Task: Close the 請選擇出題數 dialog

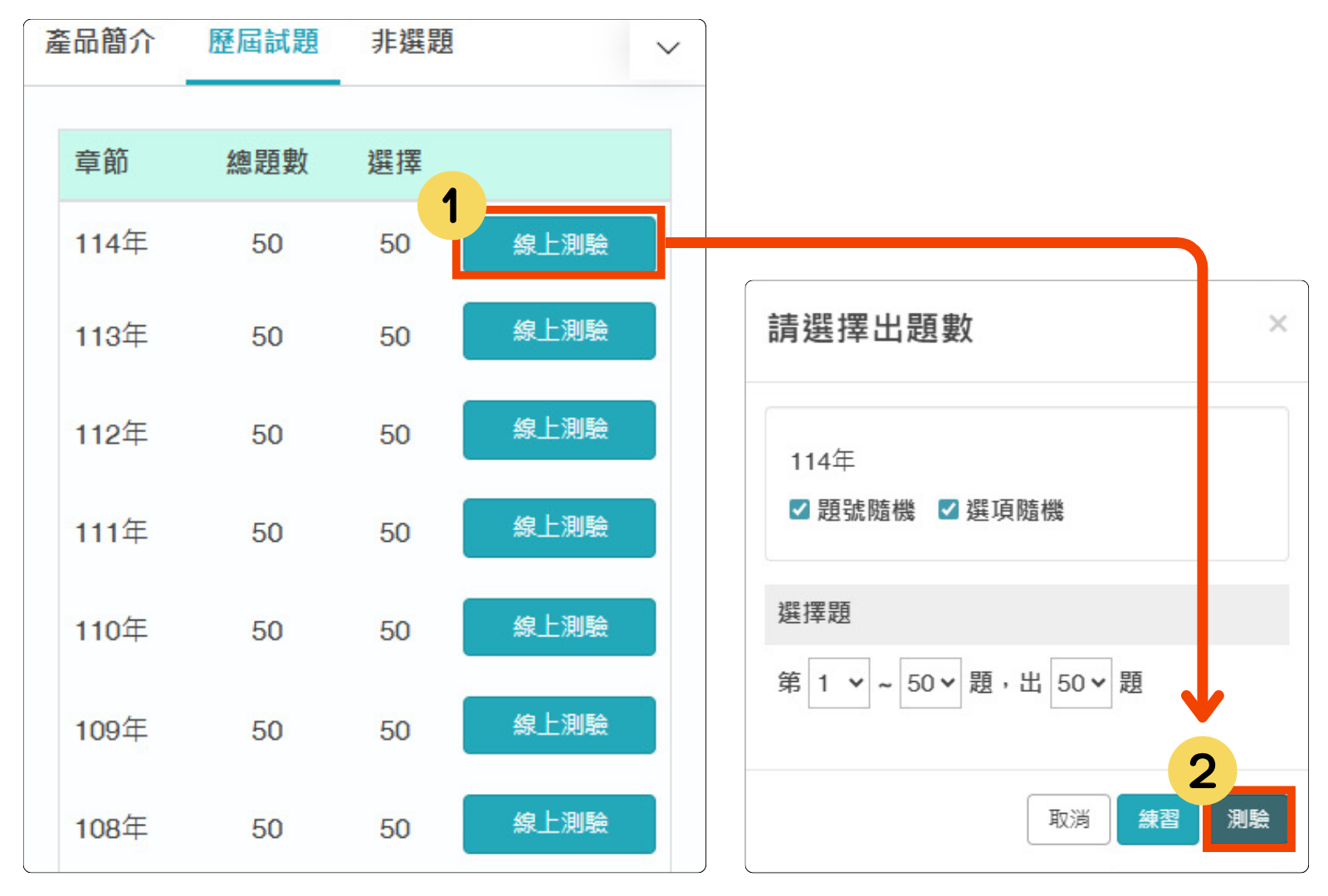Action: pyautogui.click(x=1277, y=324)
